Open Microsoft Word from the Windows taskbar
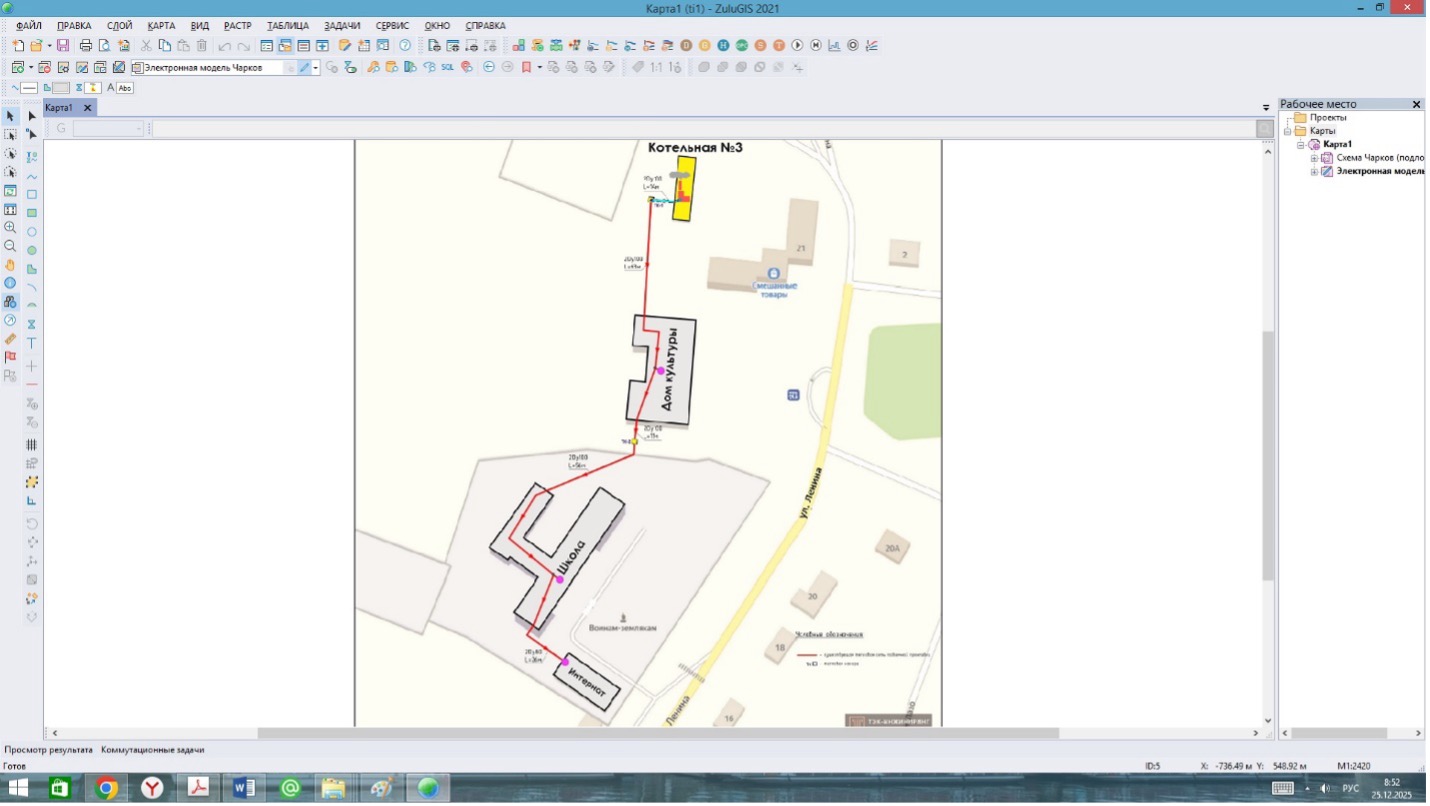 pos(244,788)
